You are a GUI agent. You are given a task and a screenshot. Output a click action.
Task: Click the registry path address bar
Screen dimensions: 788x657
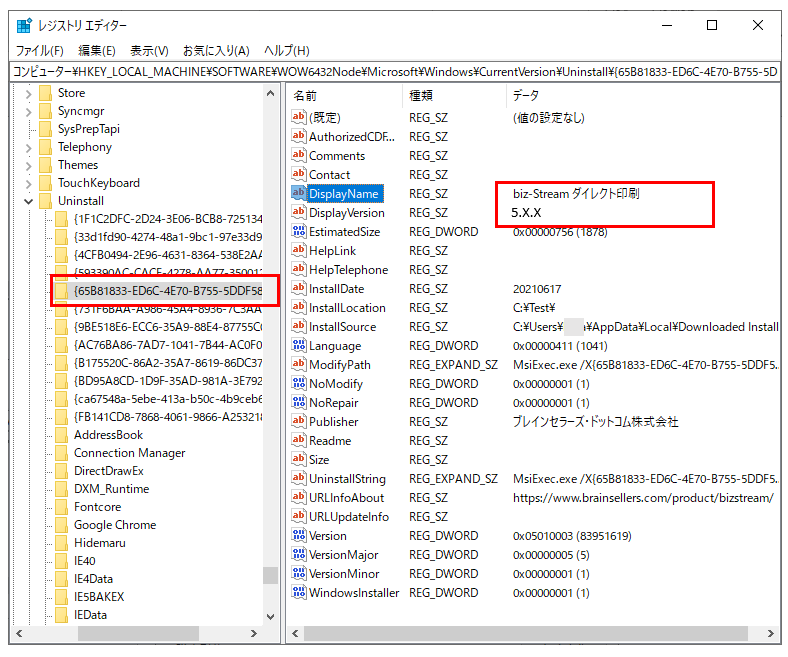[x=395, y=72]
